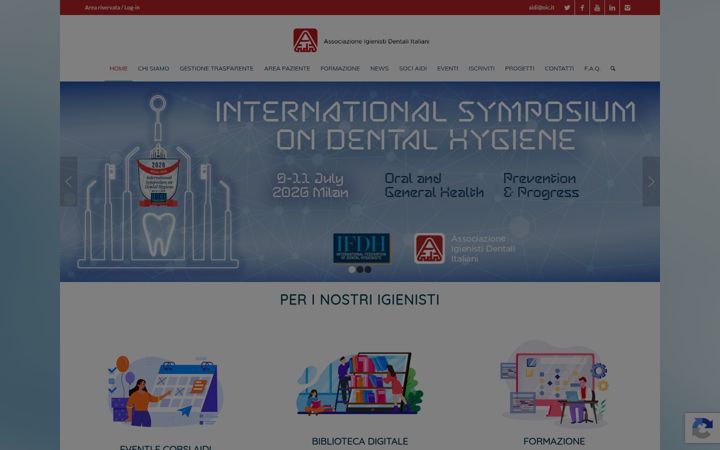This screenshot has width=720, height=450.
Task: Click the Formazione illustration
Action: pyautogui.click(x=554, y=383)
